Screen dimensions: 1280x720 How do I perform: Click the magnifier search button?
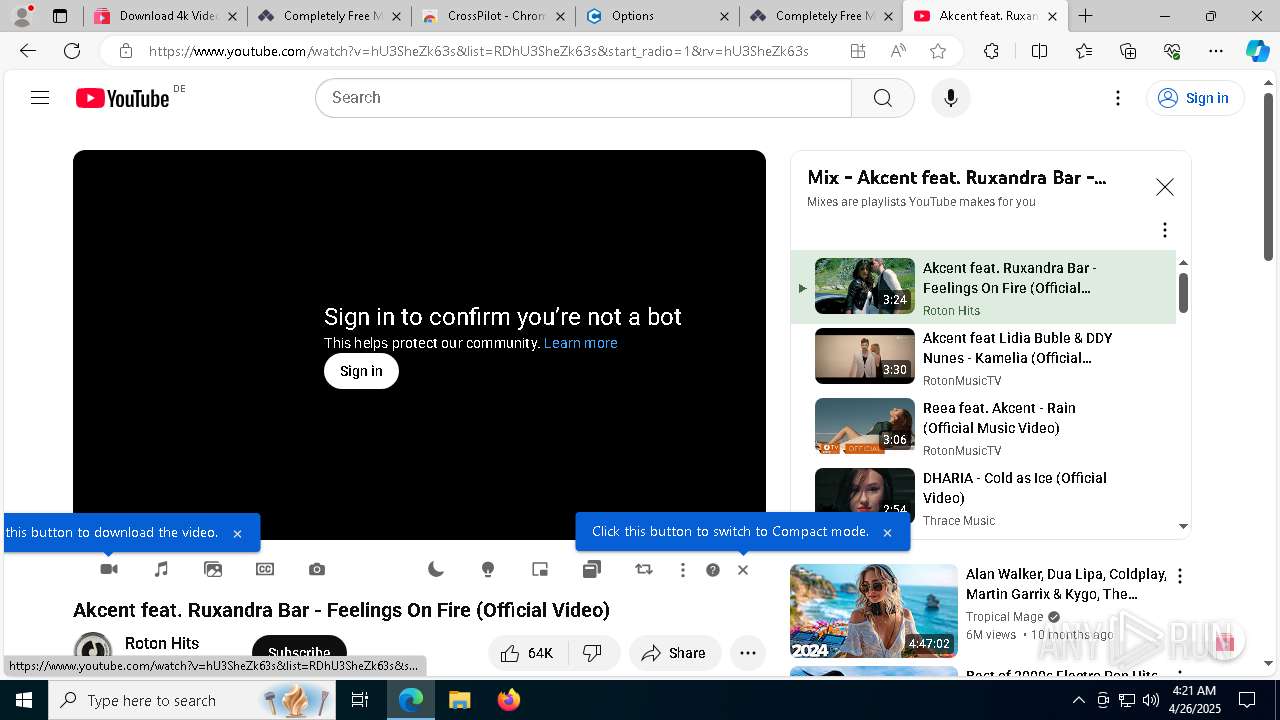(882, 98)
